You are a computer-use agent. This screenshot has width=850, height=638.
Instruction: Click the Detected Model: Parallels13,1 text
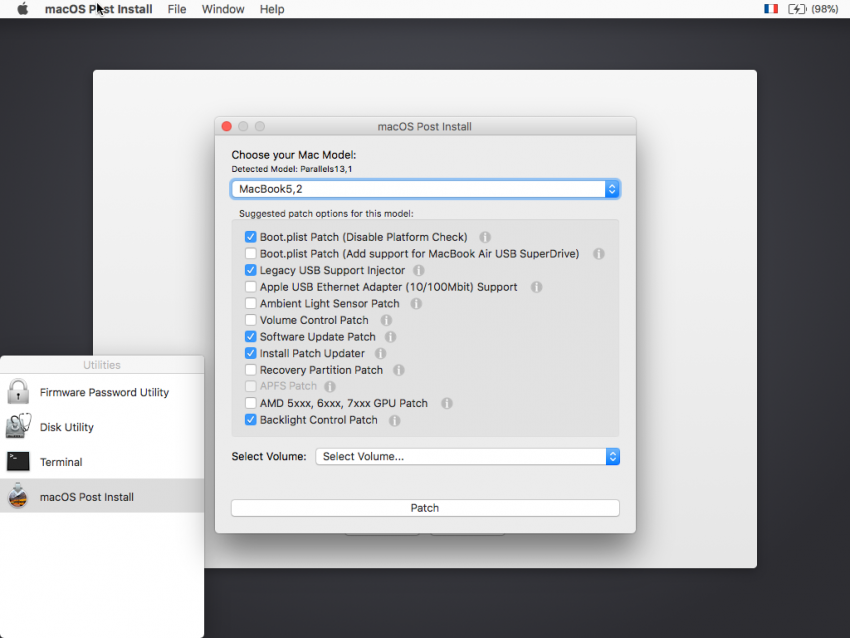tap(292, 169)
